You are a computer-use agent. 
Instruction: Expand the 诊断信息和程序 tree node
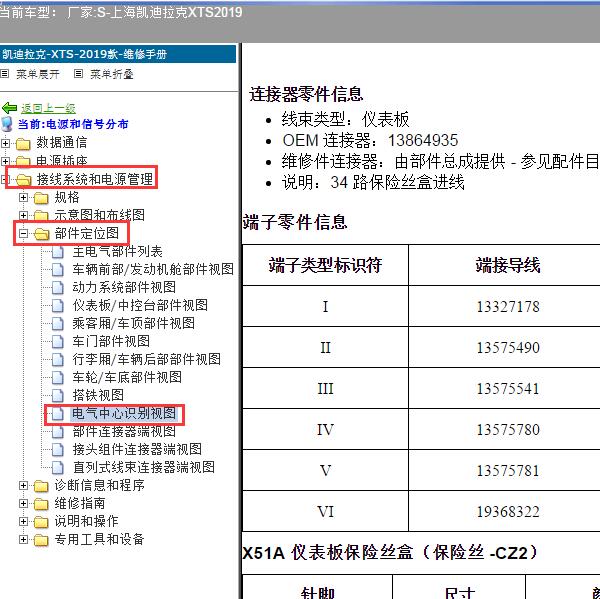point(23,486)
